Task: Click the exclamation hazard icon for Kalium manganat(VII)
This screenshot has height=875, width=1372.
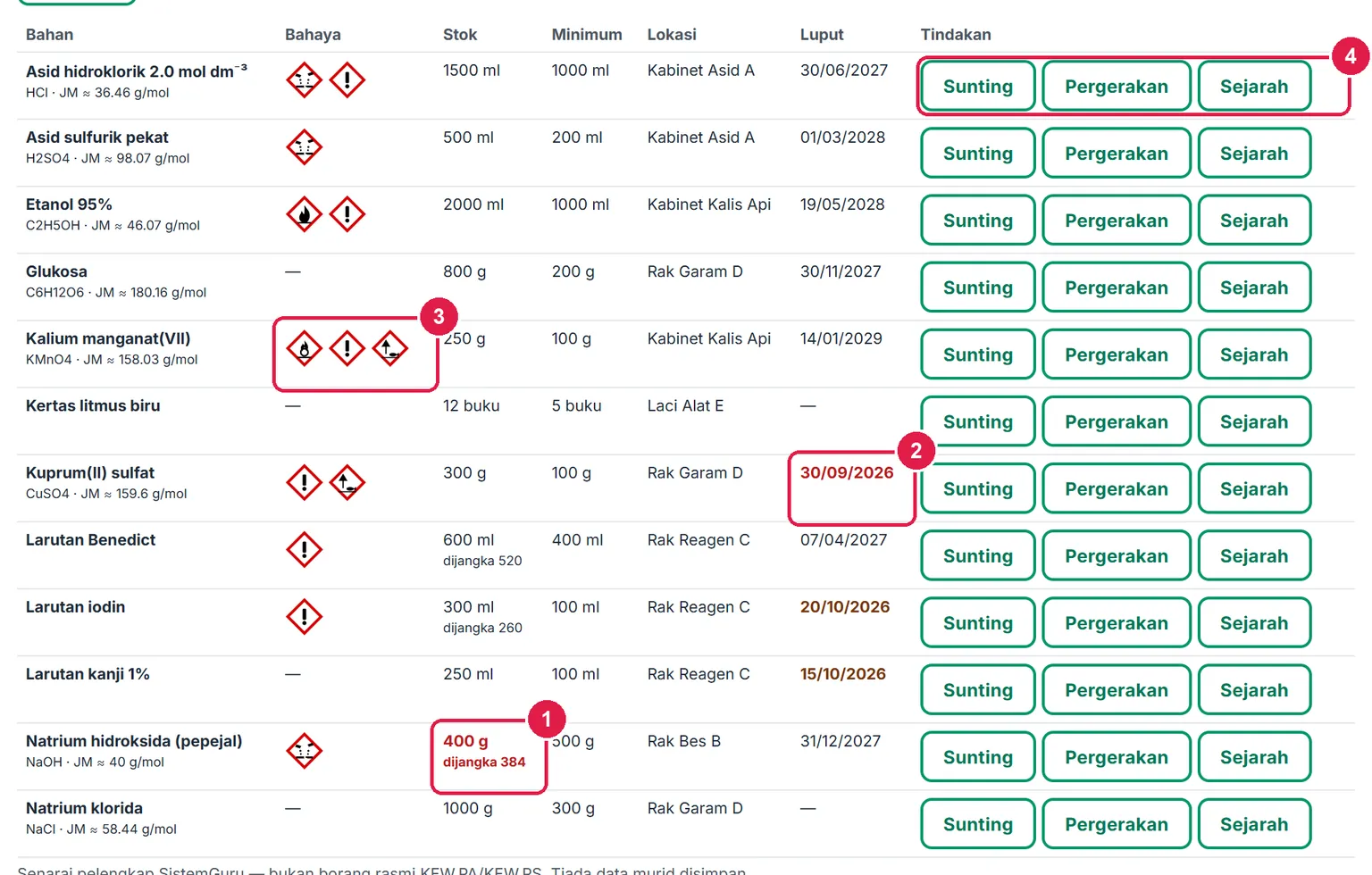Action: 347,348
